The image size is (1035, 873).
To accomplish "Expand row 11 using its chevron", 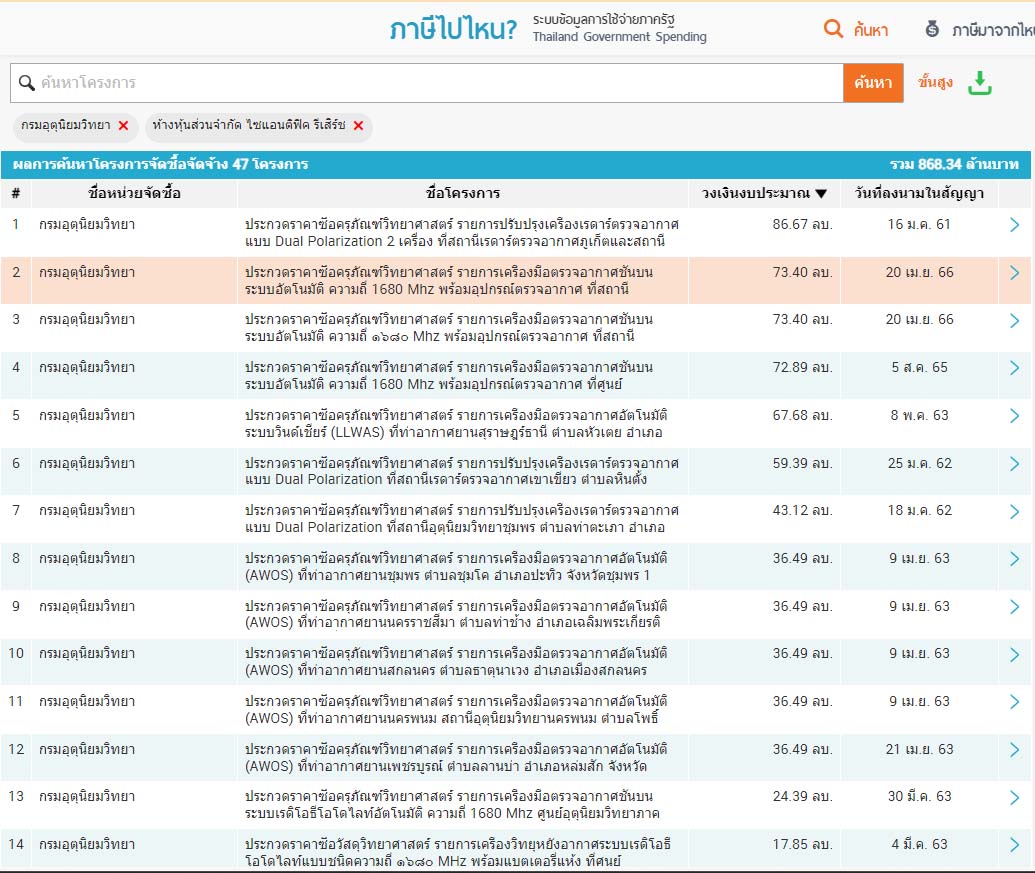I will [1014, 702].
